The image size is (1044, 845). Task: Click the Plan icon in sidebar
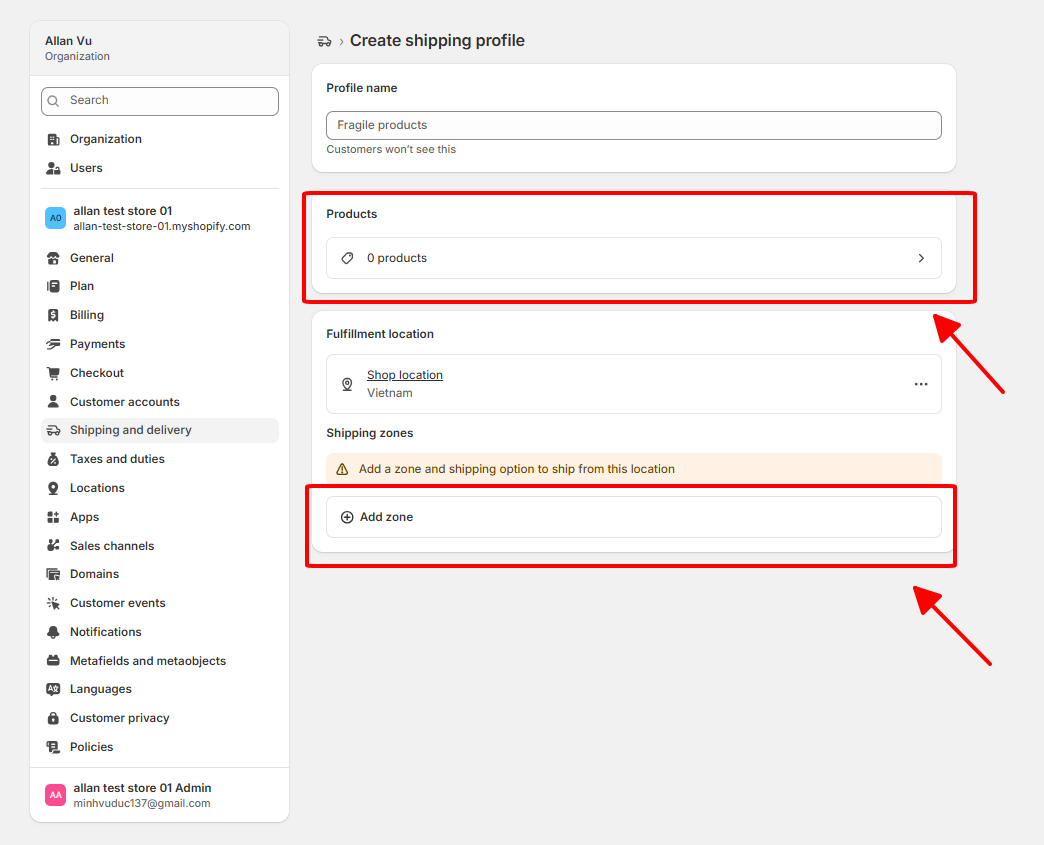pos(53,286)
